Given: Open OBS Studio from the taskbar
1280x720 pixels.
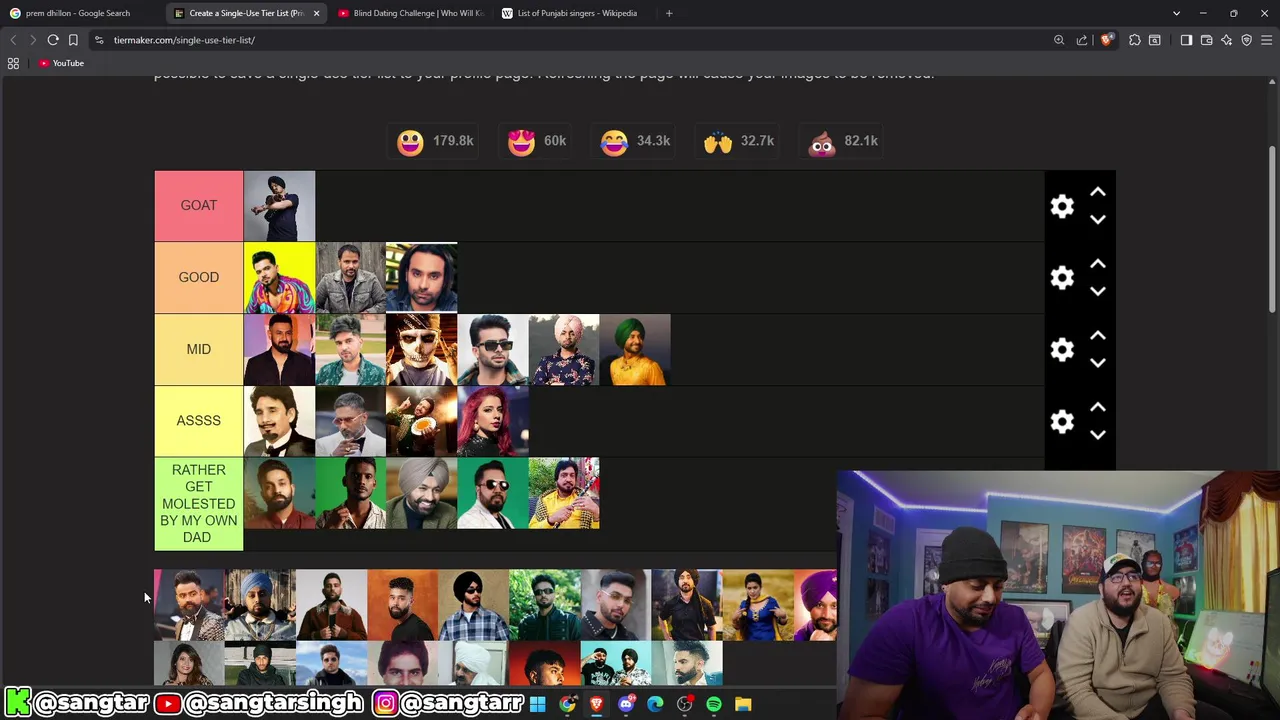Looking at the screenshot, I should tap(684, 704).
